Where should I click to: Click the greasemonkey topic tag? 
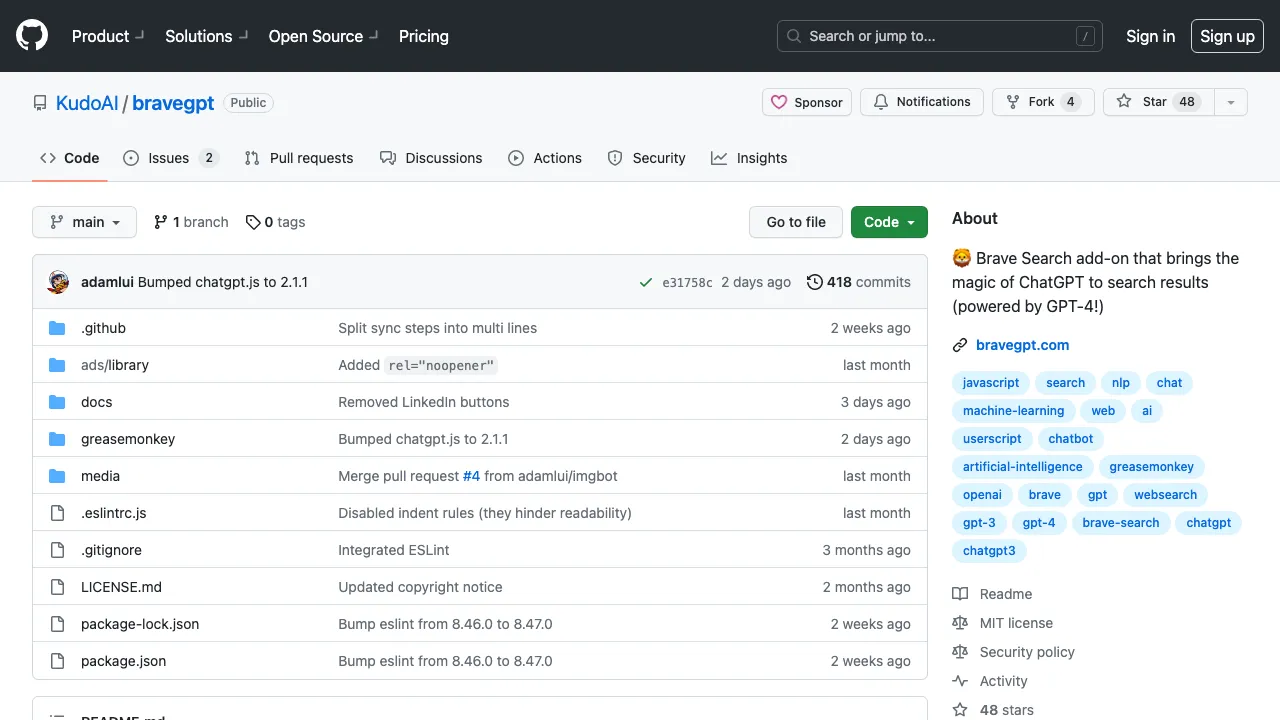click(x=1152, y=467)
